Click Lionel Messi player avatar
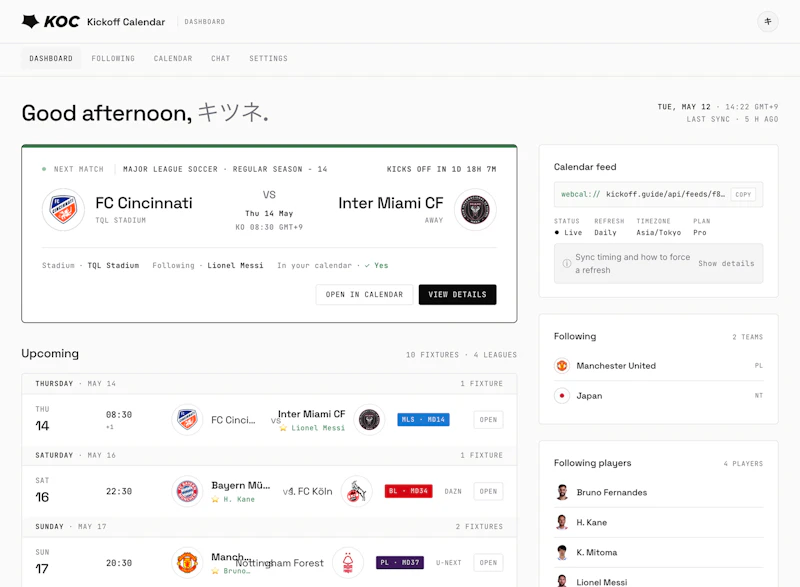 562,581
